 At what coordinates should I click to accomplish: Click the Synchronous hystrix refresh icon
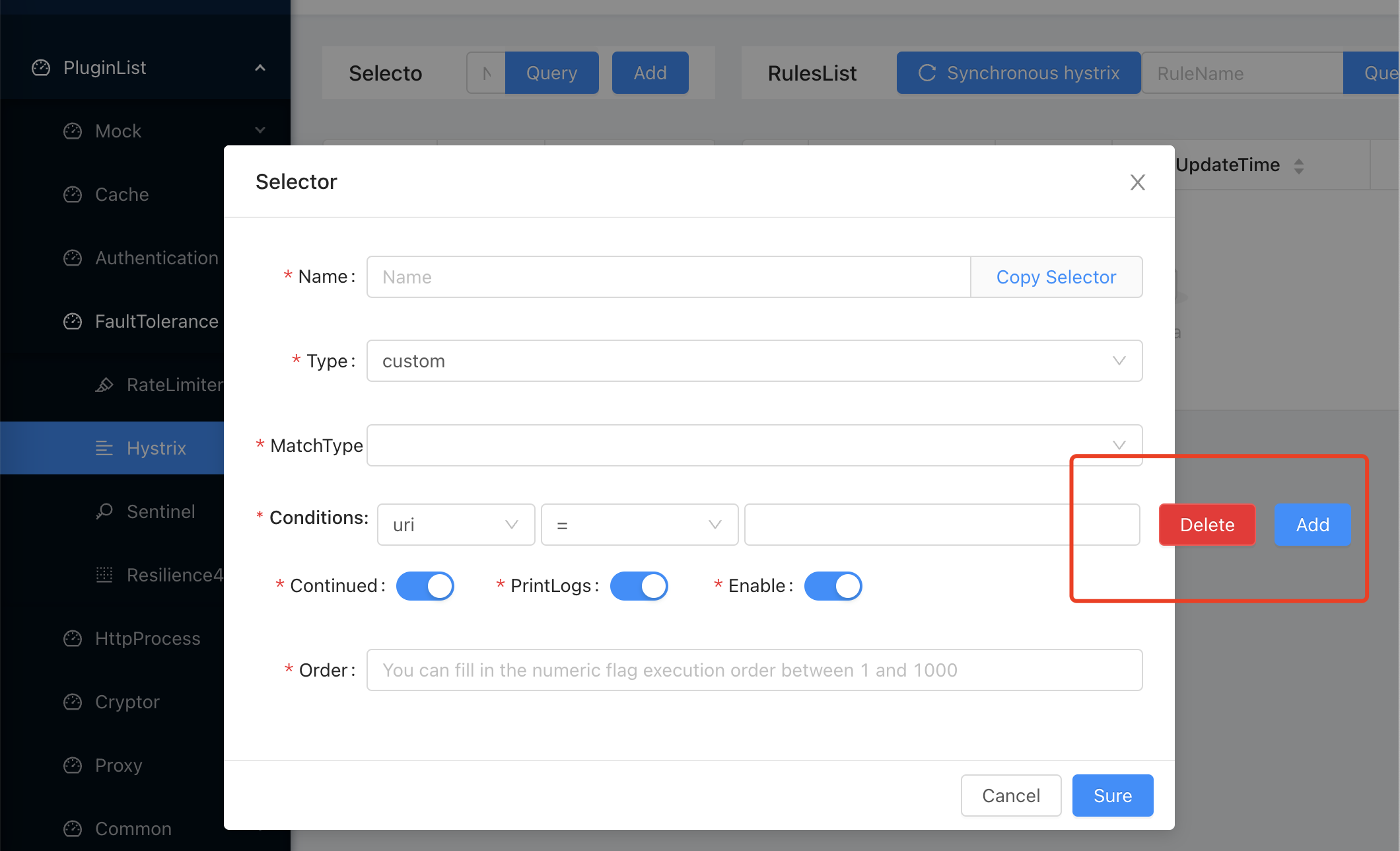(x=928, y=73)
